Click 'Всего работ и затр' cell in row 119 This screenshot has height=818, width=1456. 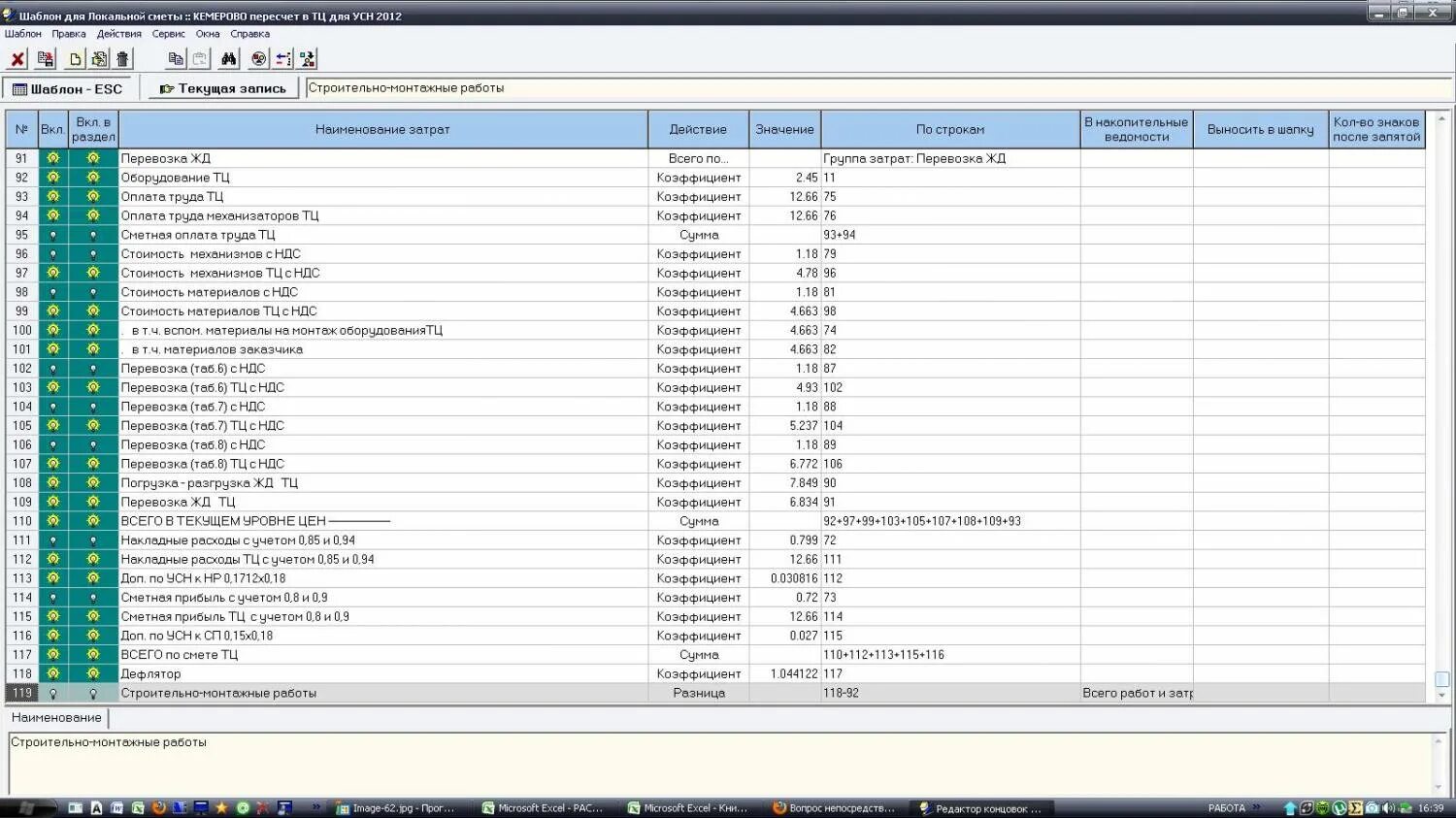point(1137,694)
